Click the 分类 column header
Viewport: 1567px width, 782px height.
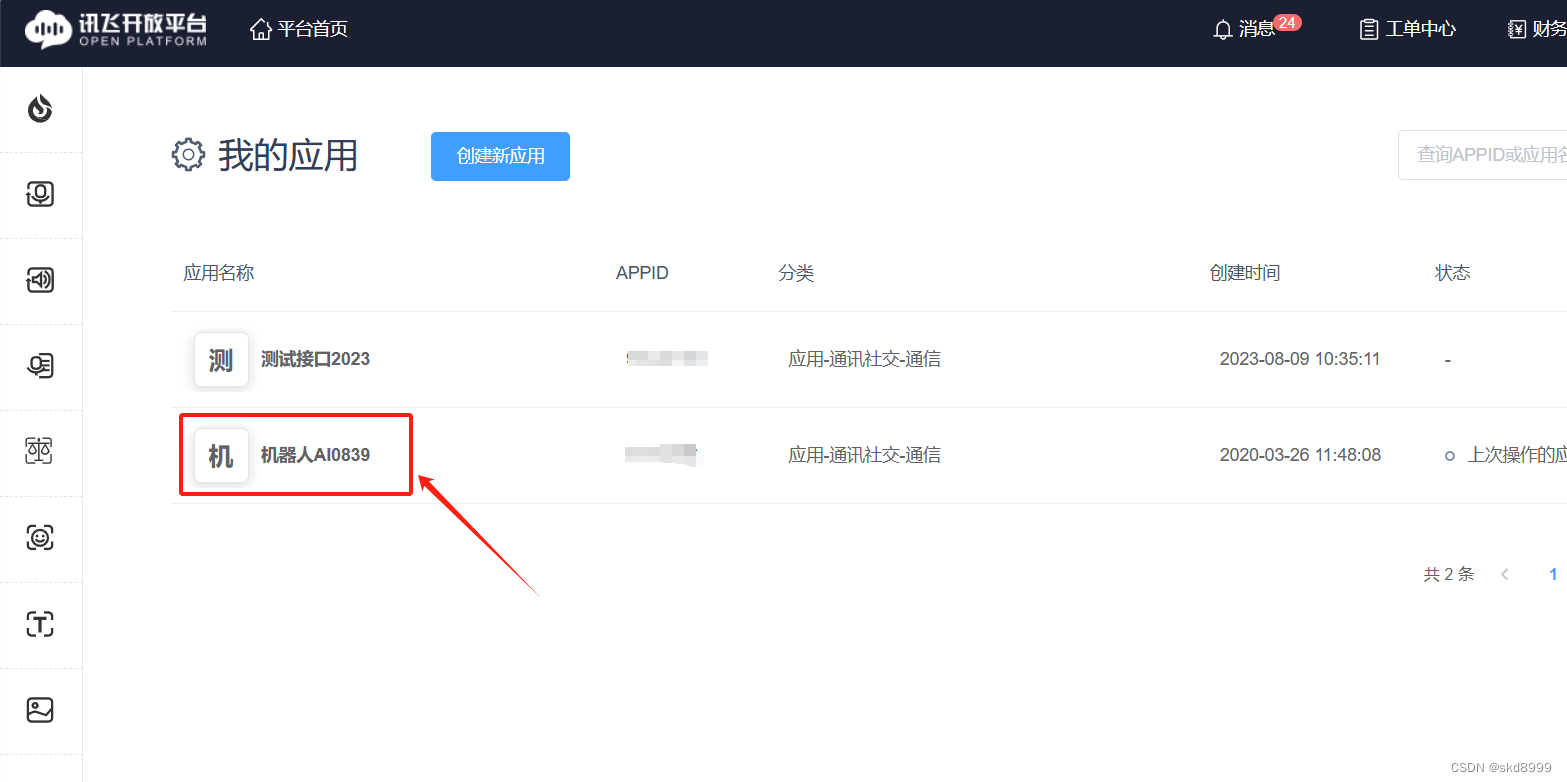click(x=796, y=273)
